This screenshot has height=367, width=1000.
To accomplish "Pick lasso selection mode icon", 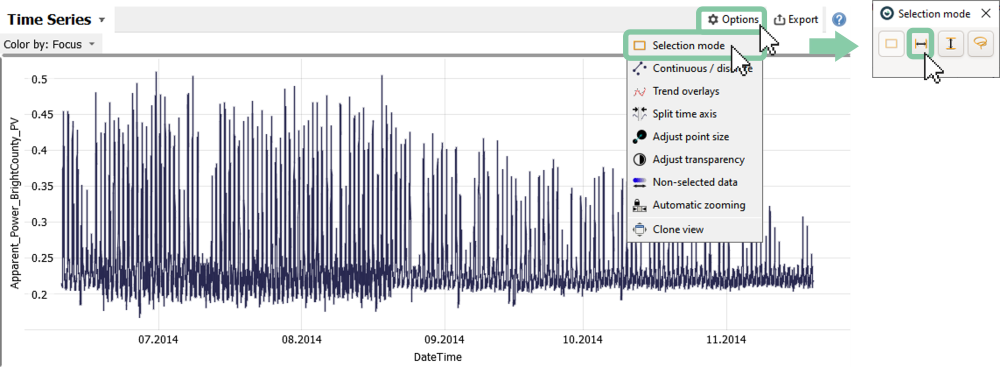I will [980, 43].
